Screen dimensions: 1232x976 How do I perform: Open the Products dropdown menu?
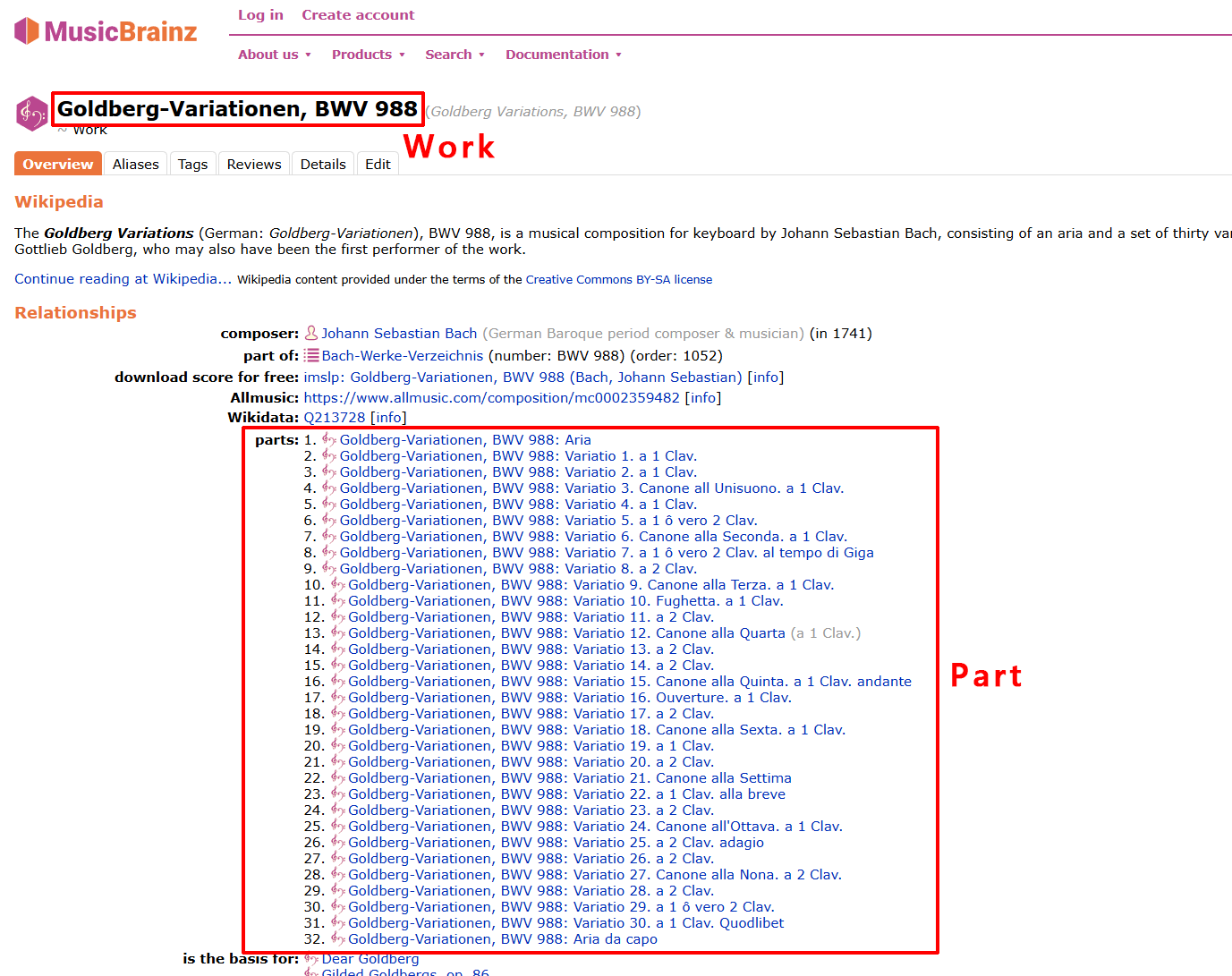point(369,55)
